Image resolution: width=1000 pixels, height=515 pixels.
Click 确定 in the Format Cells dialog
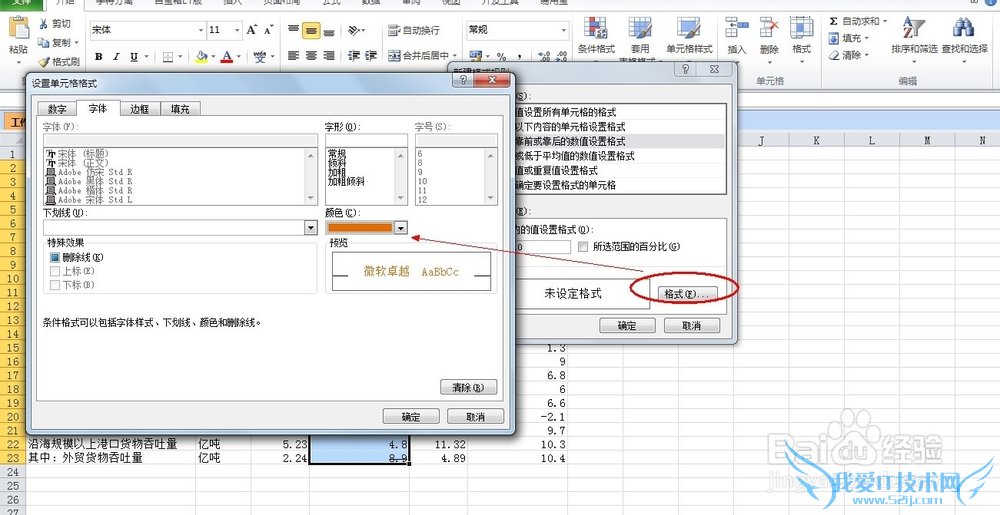click(x=411, y=417)
